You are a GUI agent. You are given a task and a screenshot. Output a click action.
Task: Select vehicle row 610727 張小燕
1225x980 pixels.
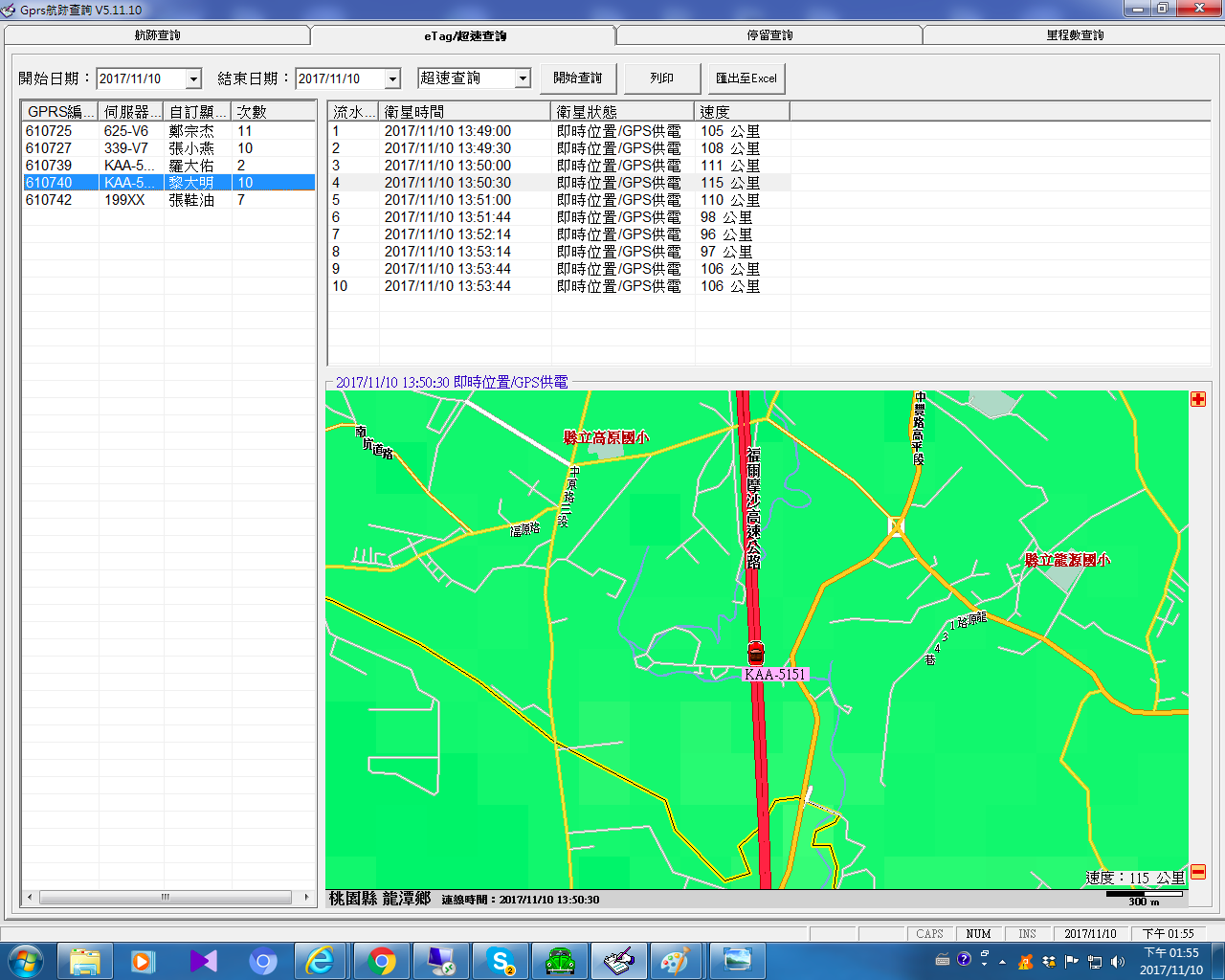coord(168,148)
